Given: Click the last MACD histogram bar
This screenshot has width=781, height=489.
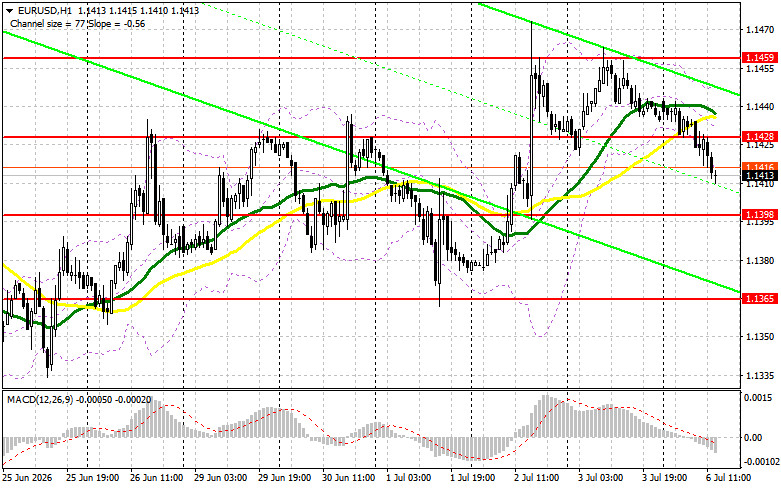Looking at the screenshot, I should tap(715, 445).
